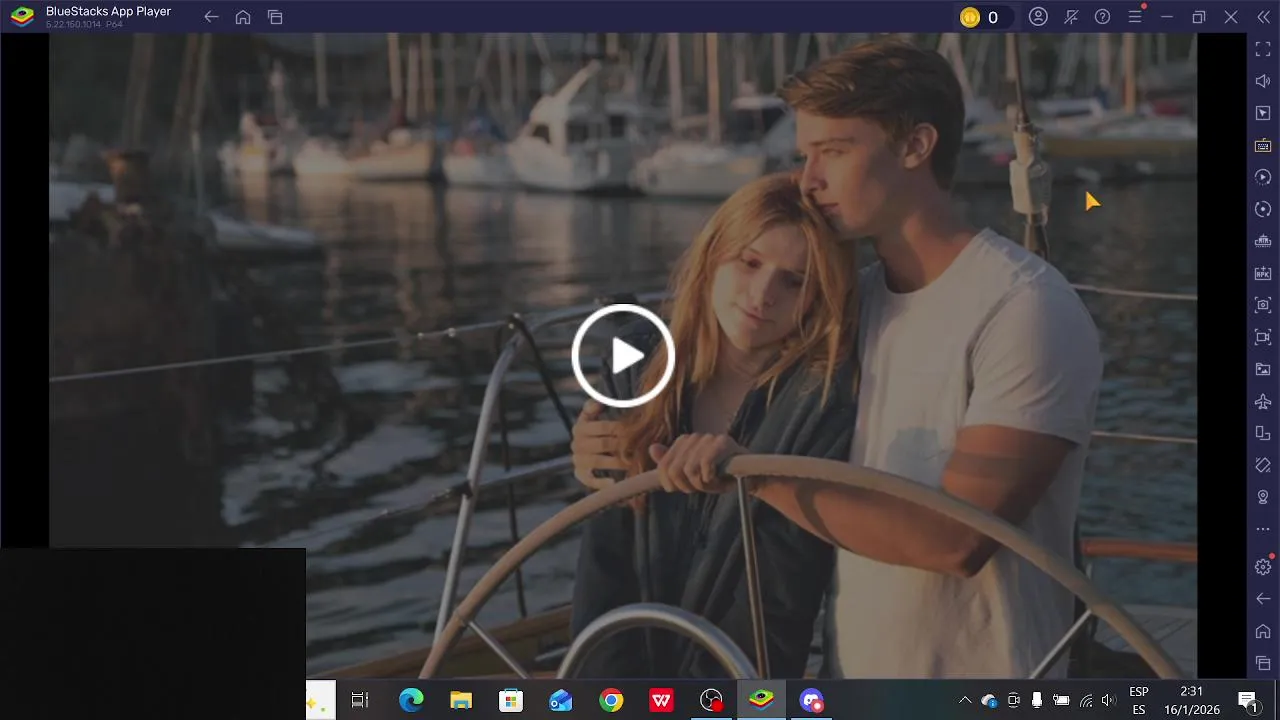
Task: Click the gold coin points icon
Action: pyautogui.click(x=970, y=17)
